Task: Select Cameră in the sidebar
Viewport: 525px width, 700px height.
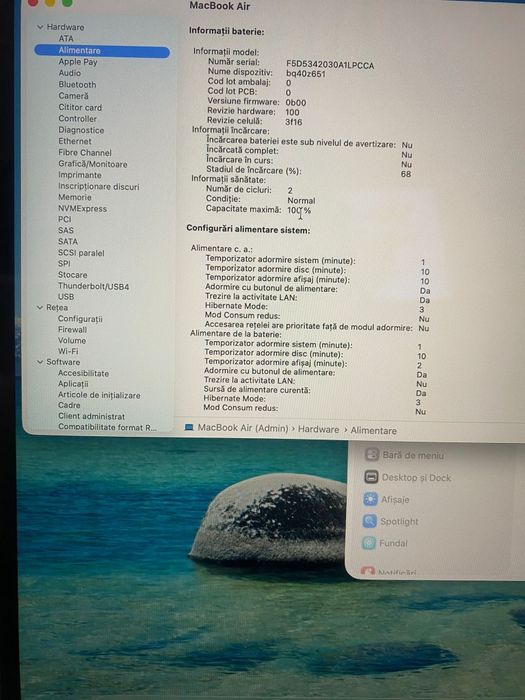Action: (x=73, y=96)
